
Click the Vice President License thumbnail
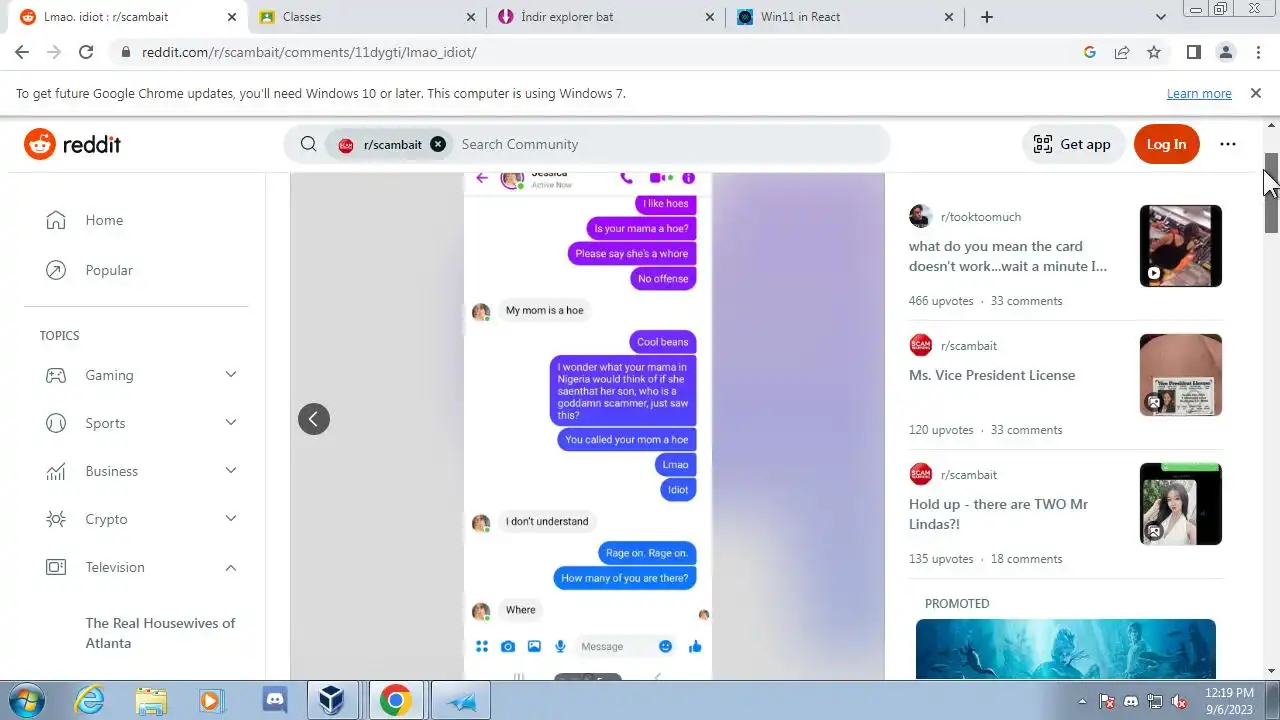(1181, 375)
